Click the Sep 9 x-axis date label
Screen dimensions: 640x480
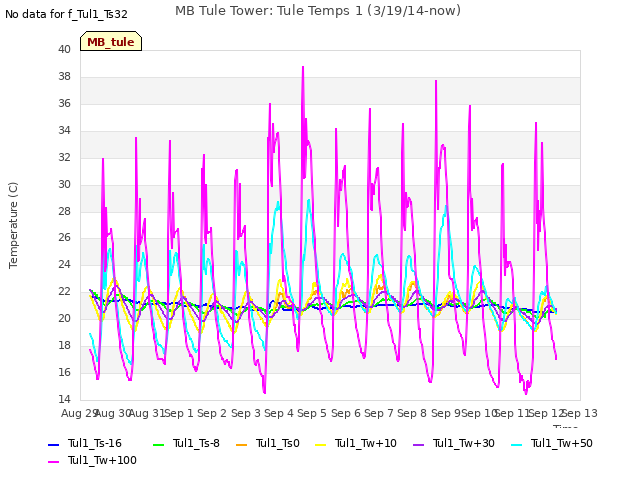point(446,413)
